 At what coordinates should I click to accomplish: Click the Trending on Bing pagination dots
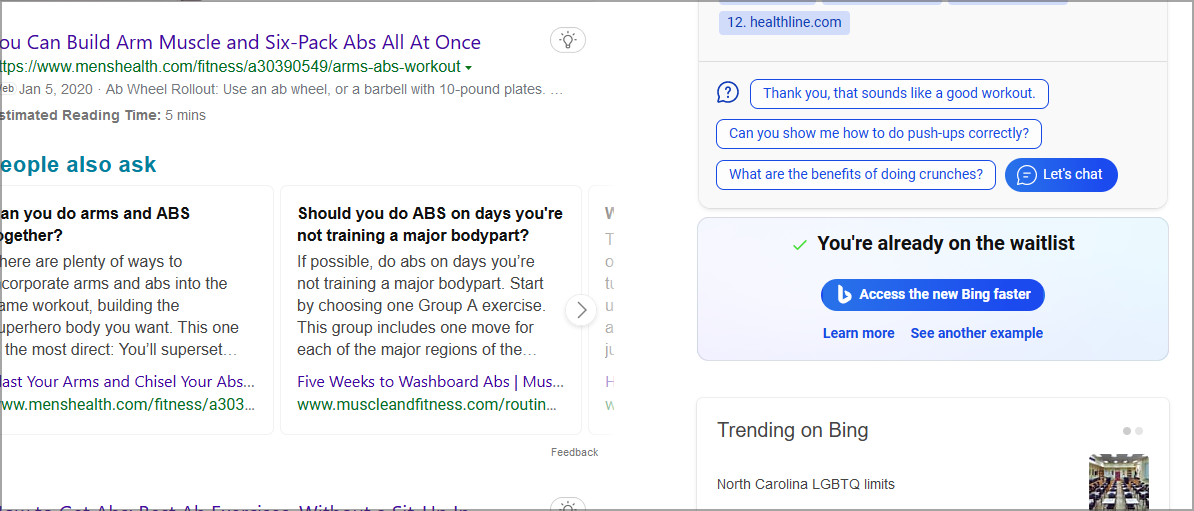[x=1133, y=431]
